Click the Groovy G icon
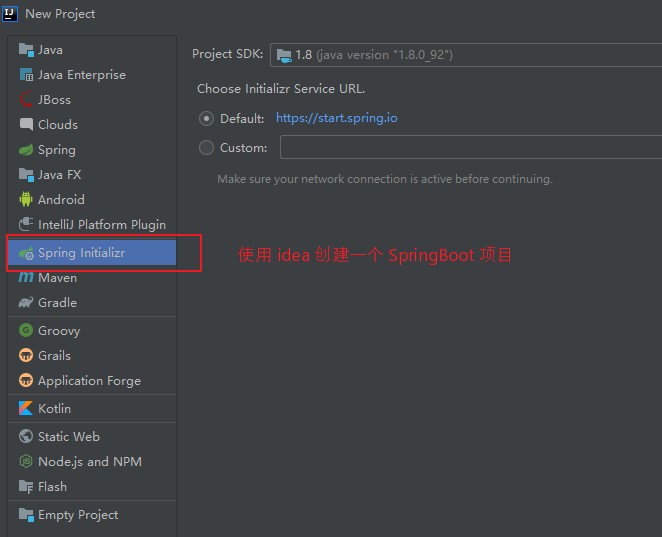 tap(26, 331)
